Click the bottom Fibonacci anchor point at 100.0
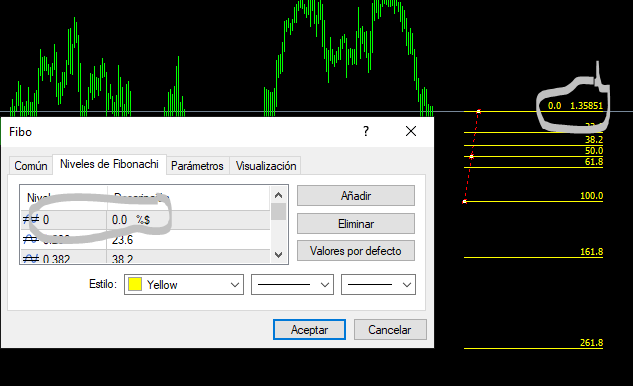The width and height of the screenshot is (633, 386). point(465,201)
